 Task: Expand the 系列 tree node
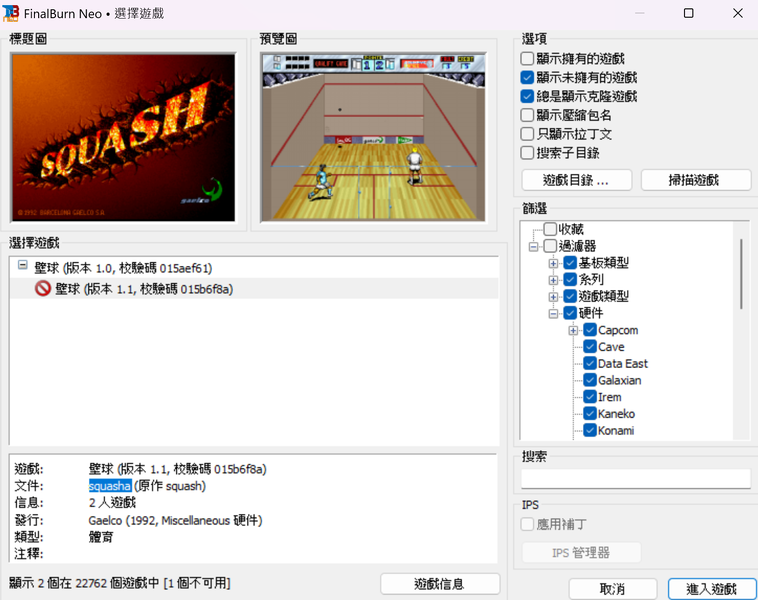coord(554,280)
